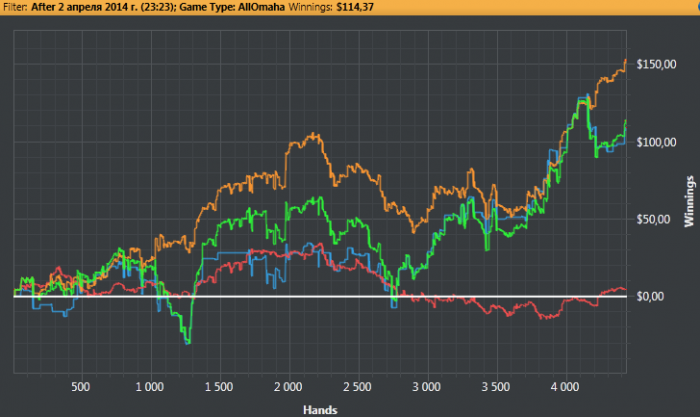The height and width of the screenshot is (417, 700).
Task: Click the green line's lowest dip near 1 250 hands
Action: pyautogui.click(x=188, y=342)
